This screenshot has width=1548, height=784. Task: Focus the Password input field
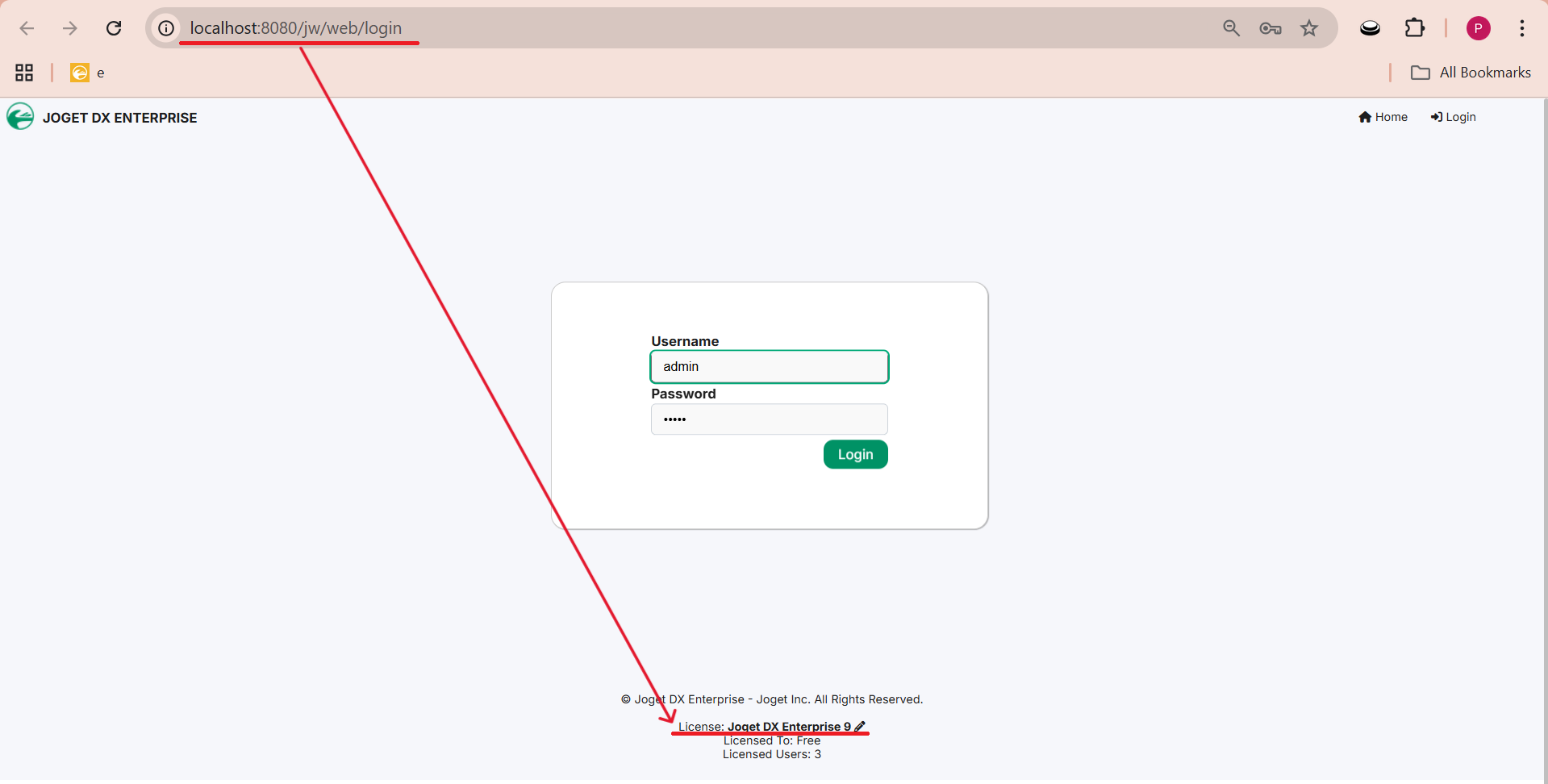[770, 419]
